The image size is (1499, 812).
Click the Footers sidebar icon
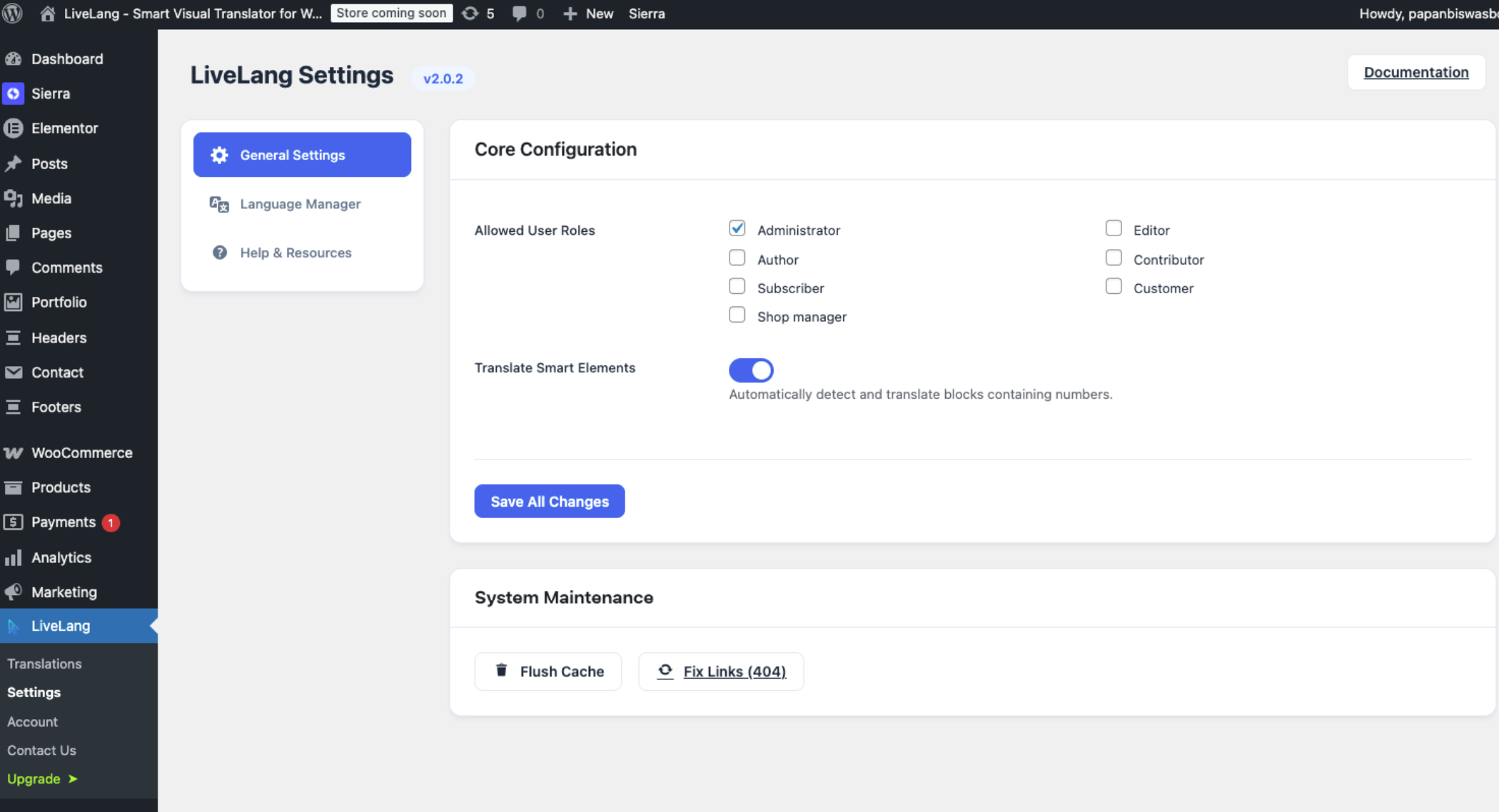coord(14,407)
